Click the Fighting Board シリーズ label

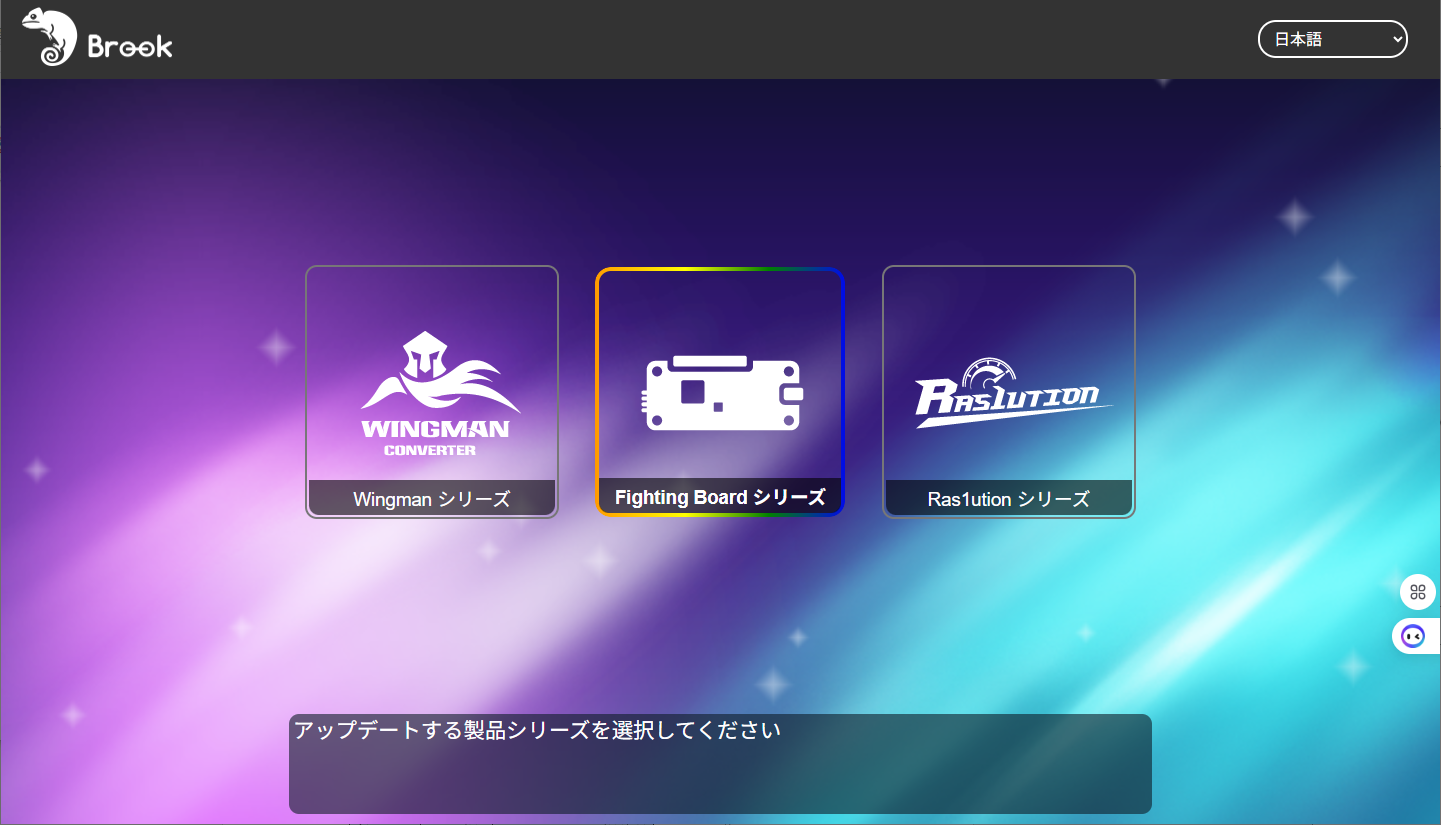click(720, 497)
